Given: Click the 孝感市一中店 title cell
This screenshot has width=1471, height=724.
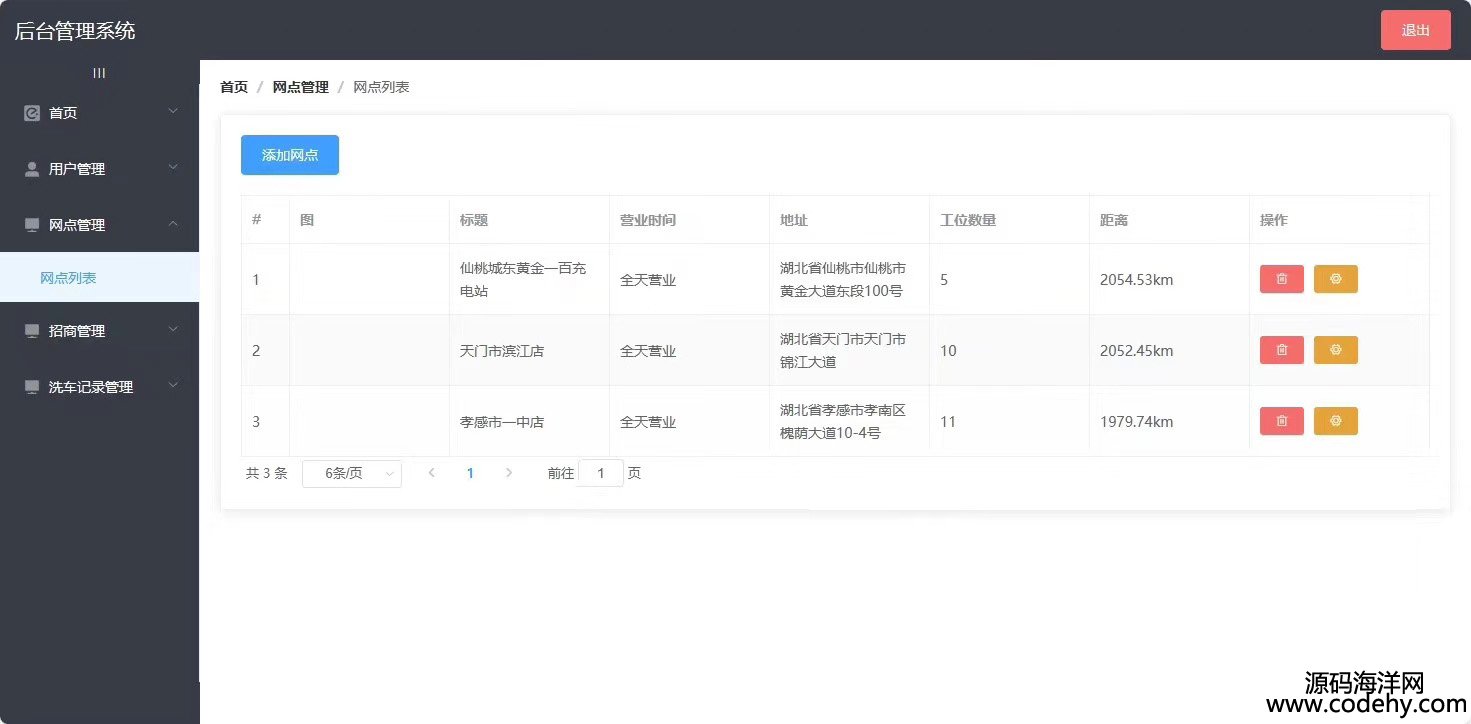Looking at the screenshot, I should [x=502, y=422].
